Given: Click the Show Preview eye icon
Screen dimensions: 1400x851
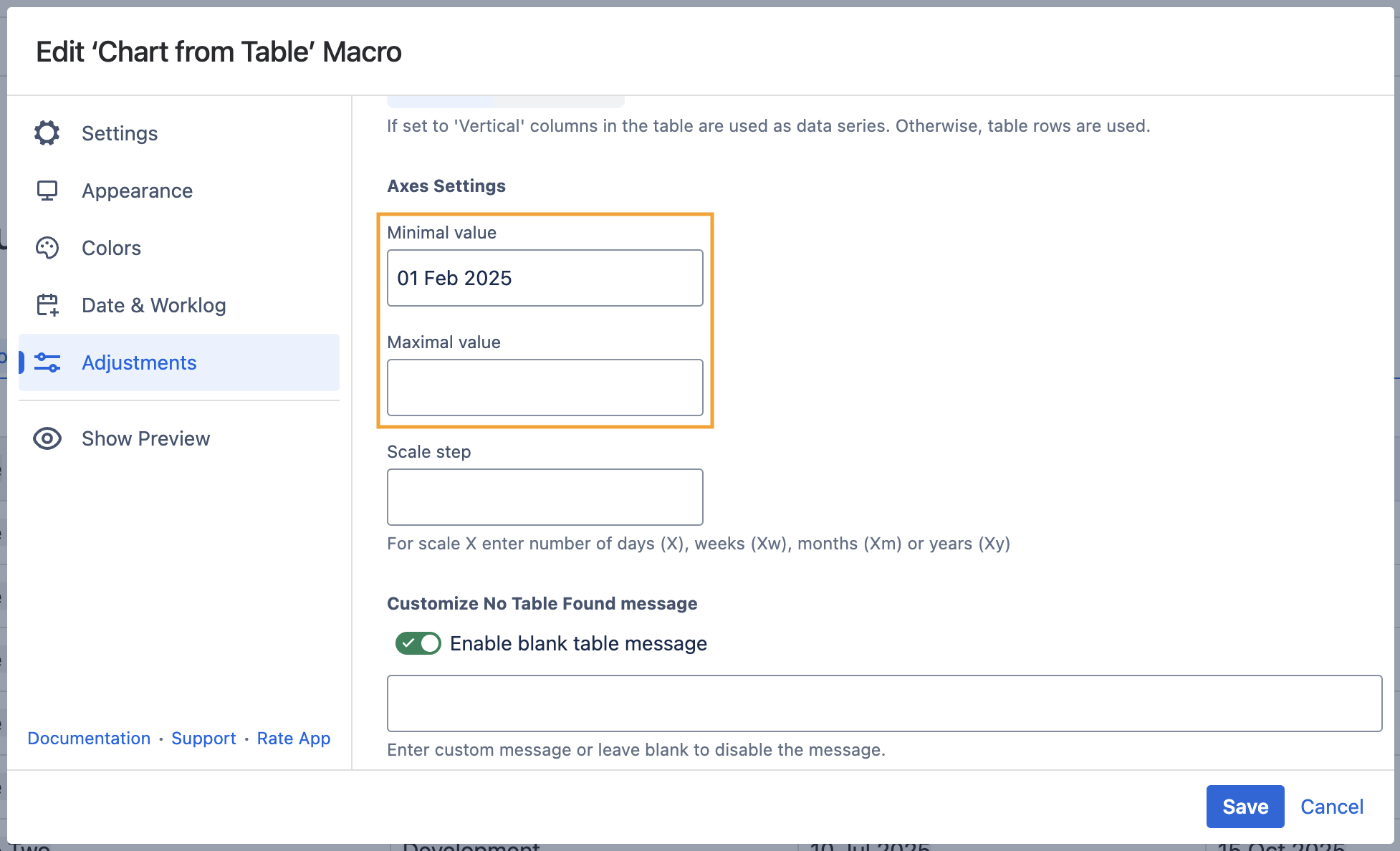Looking at the screenshot, I should (47, 438).
